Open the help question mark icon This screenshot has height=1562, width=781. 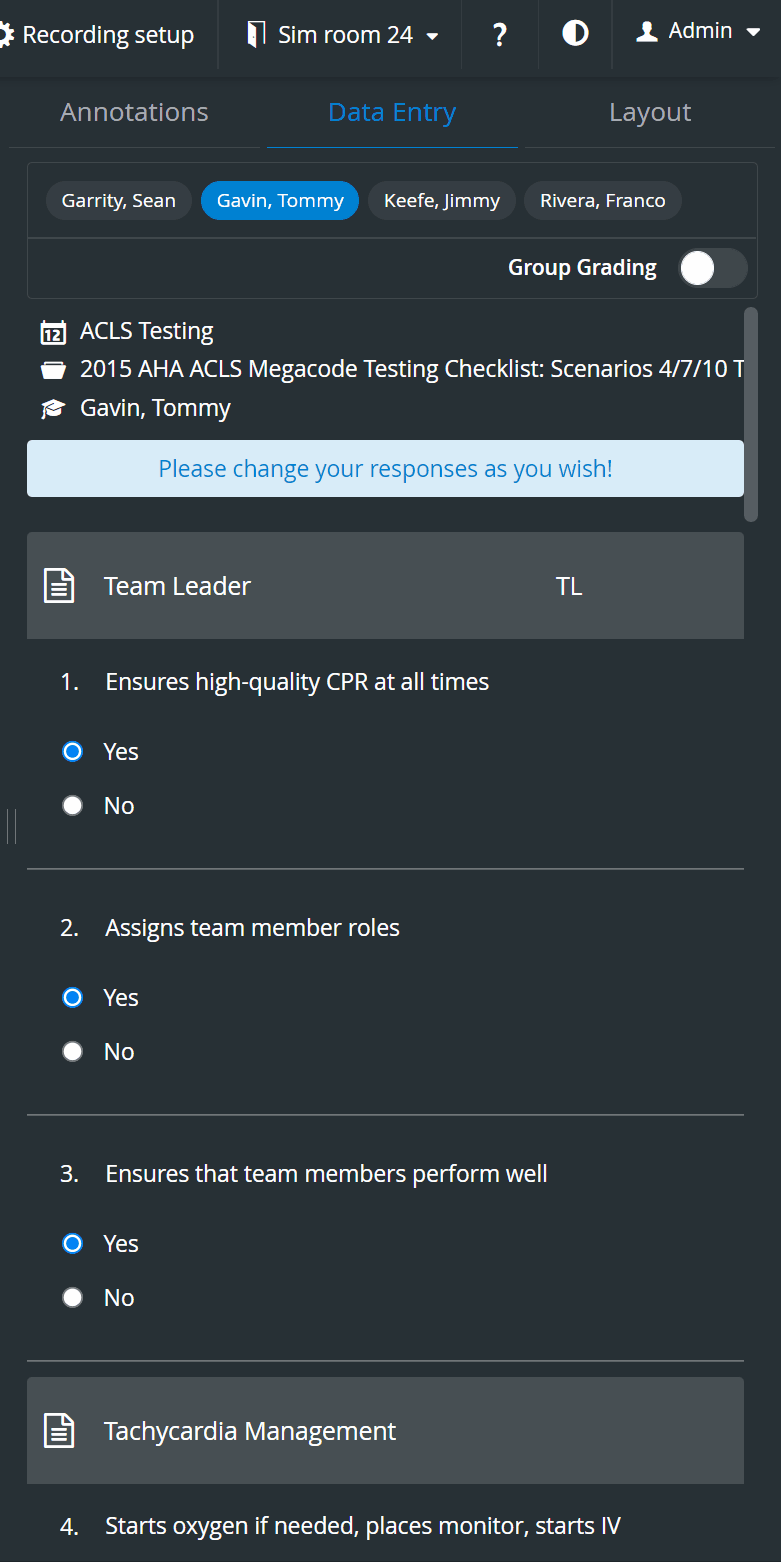[x=500, y=36]
